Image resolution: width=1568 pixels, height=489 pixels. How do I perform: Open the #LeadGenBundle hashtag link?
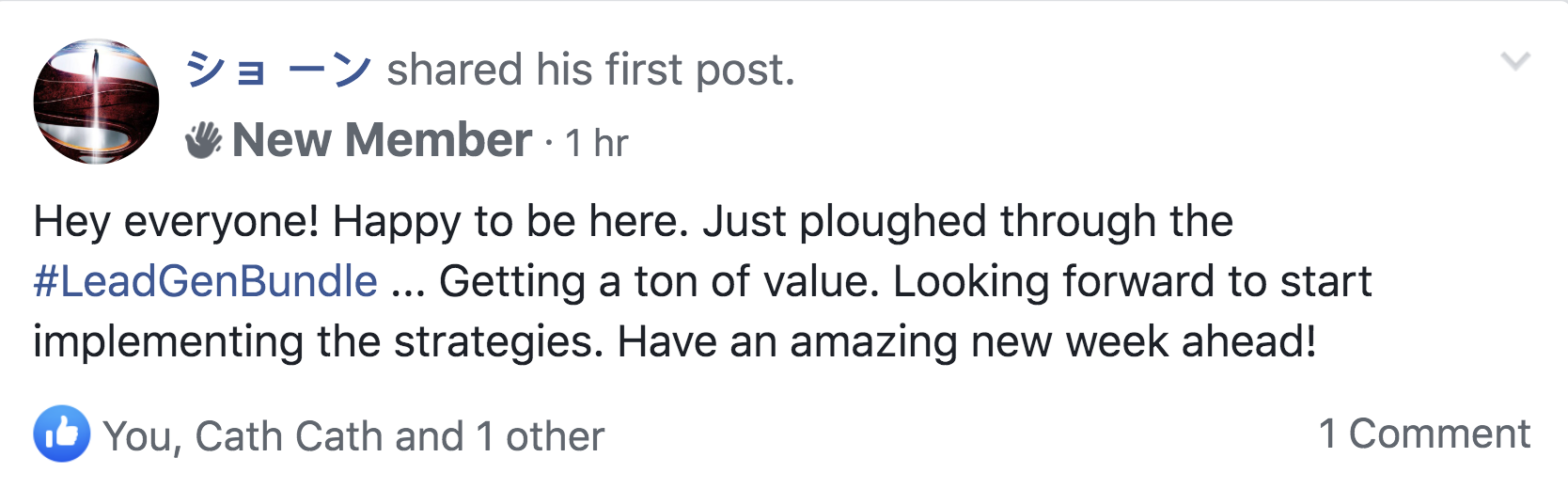click(206, 281)
